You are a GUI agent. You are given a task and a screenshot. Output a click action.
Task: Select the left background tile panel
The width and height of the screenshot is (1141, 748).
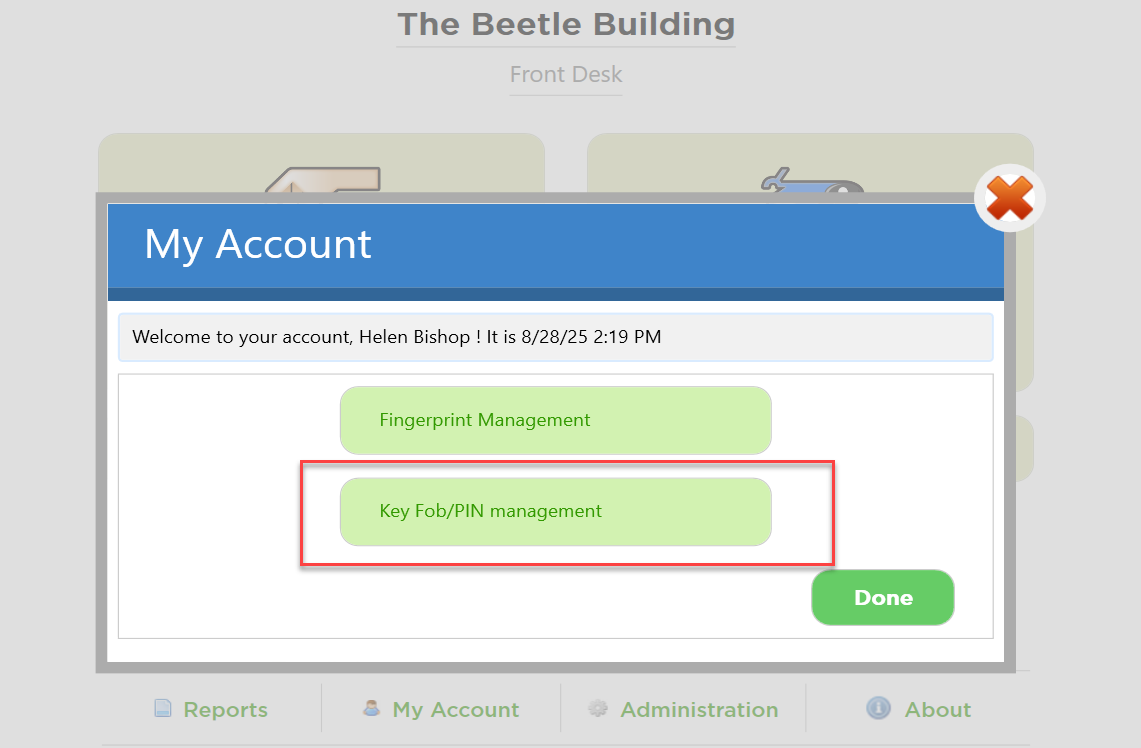pyautogui.click(x=322, y=162)
